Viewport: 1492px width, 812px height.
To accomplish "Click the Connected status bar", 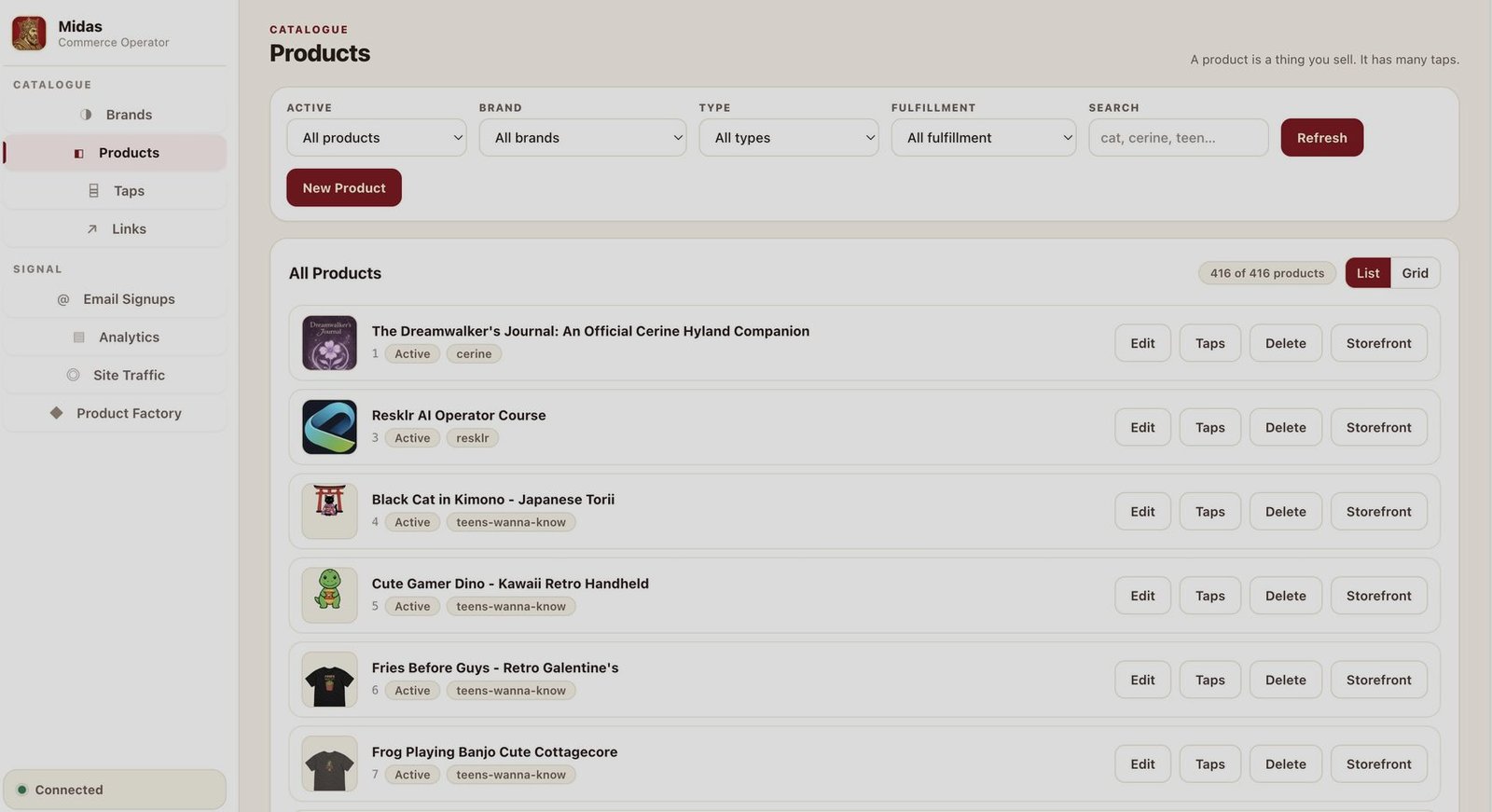I will (115, 790).
